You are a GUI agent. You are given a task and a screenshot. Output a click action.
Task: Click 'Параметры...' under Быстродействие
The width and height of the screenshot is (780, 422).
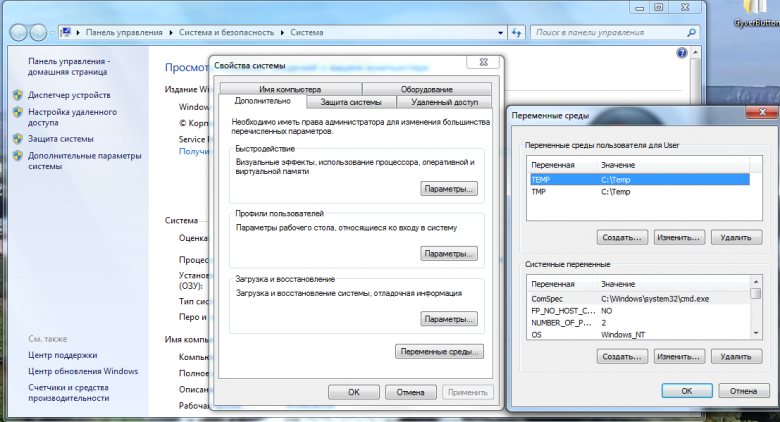(x=449, y=189)
